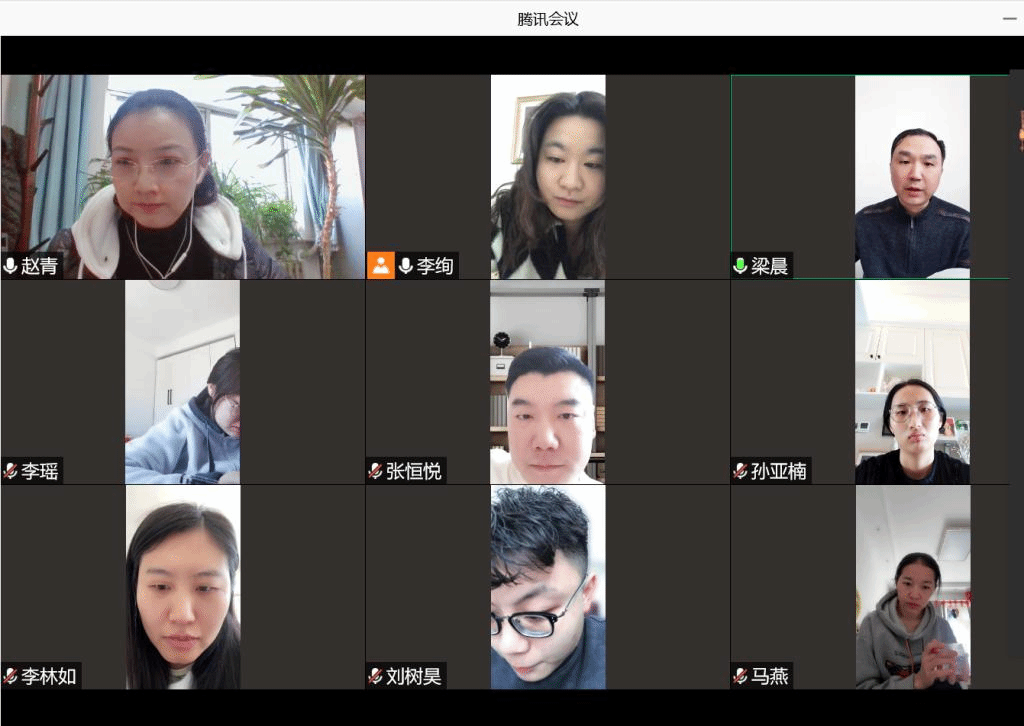The height and width of the screenshot is (726, 1024).
Task: Click the muted microphone icon for 刘树昊
Action: pos(376,676)
